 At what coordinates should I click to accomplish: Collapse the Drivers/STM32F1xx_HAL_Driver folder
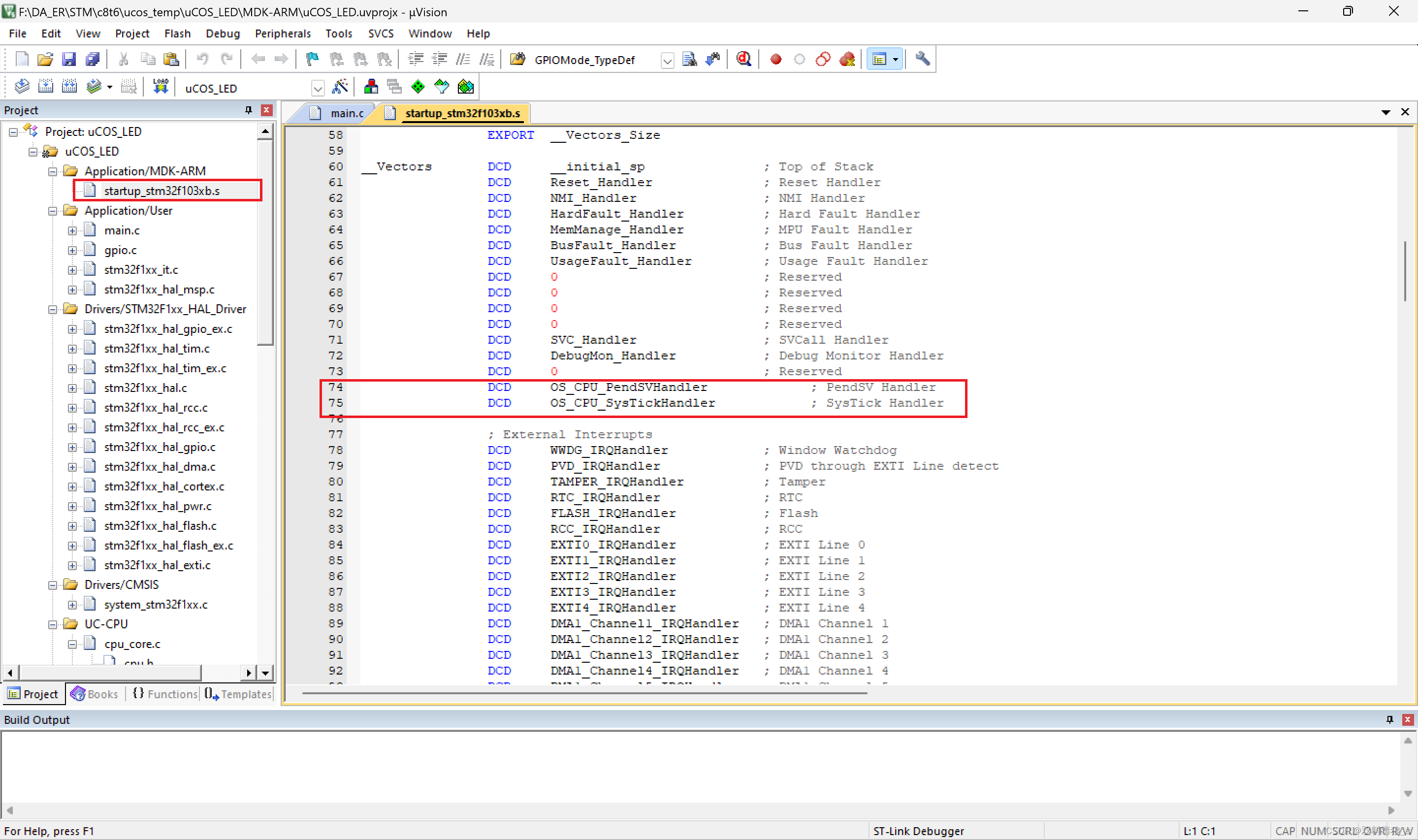click(x=53, y=309)
